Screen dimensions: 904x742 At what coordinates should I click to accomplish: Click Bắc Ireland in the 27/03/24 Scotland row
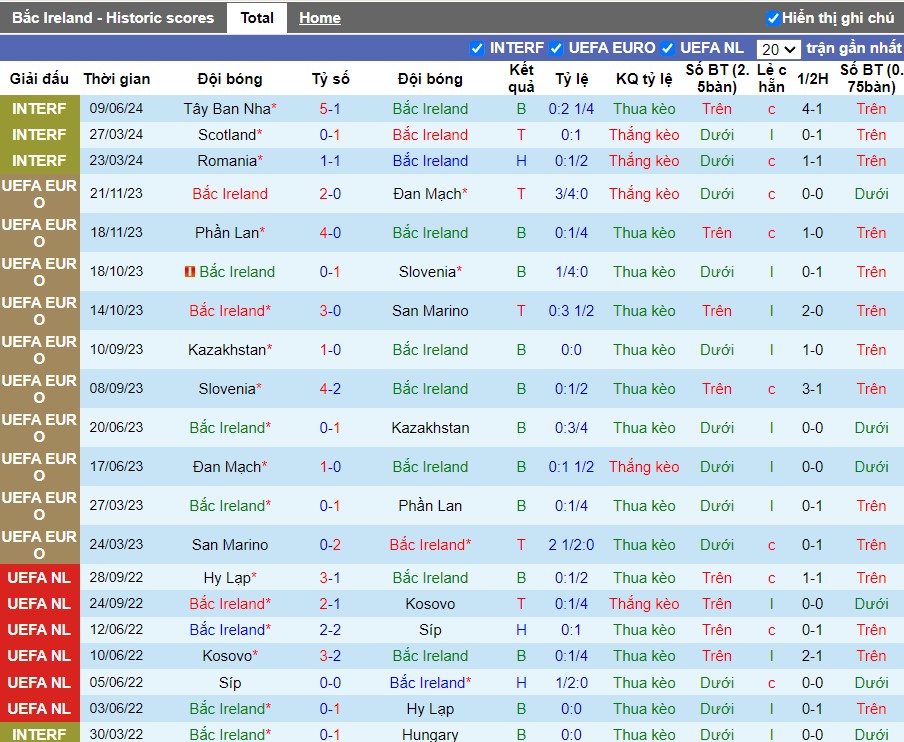430,134
